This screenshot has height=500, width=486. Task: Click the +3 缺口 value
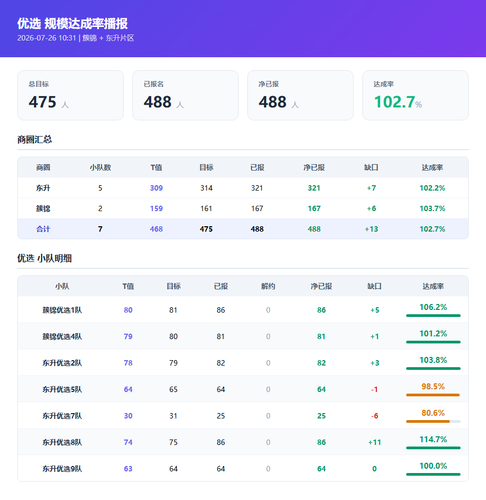(375, 363)
